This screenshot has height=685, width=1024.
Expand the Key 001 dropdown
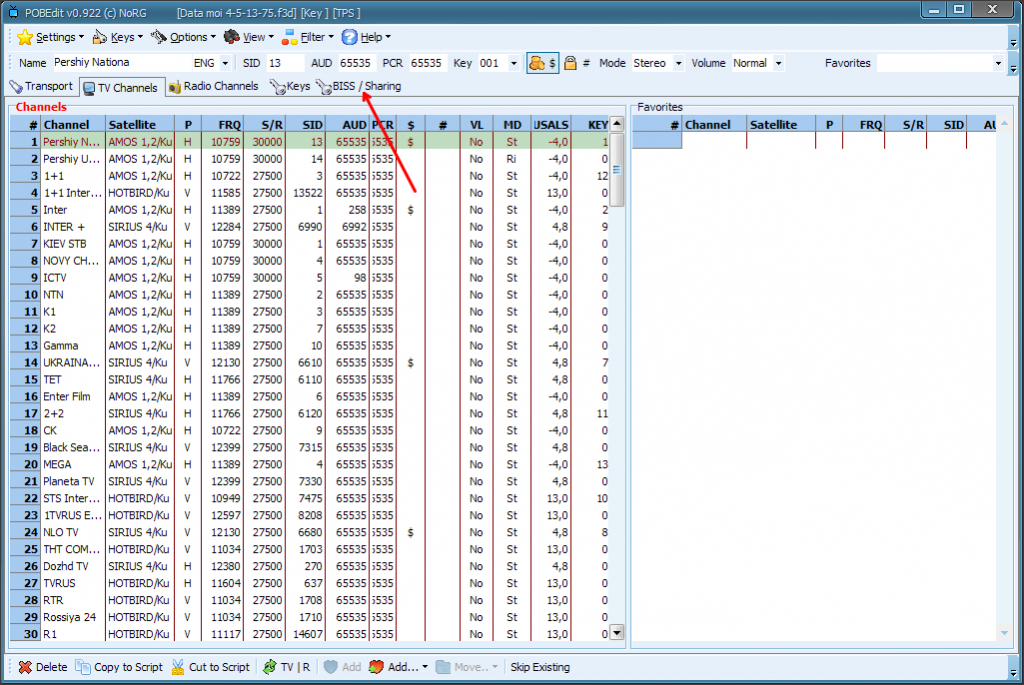[x=514, y=63]
